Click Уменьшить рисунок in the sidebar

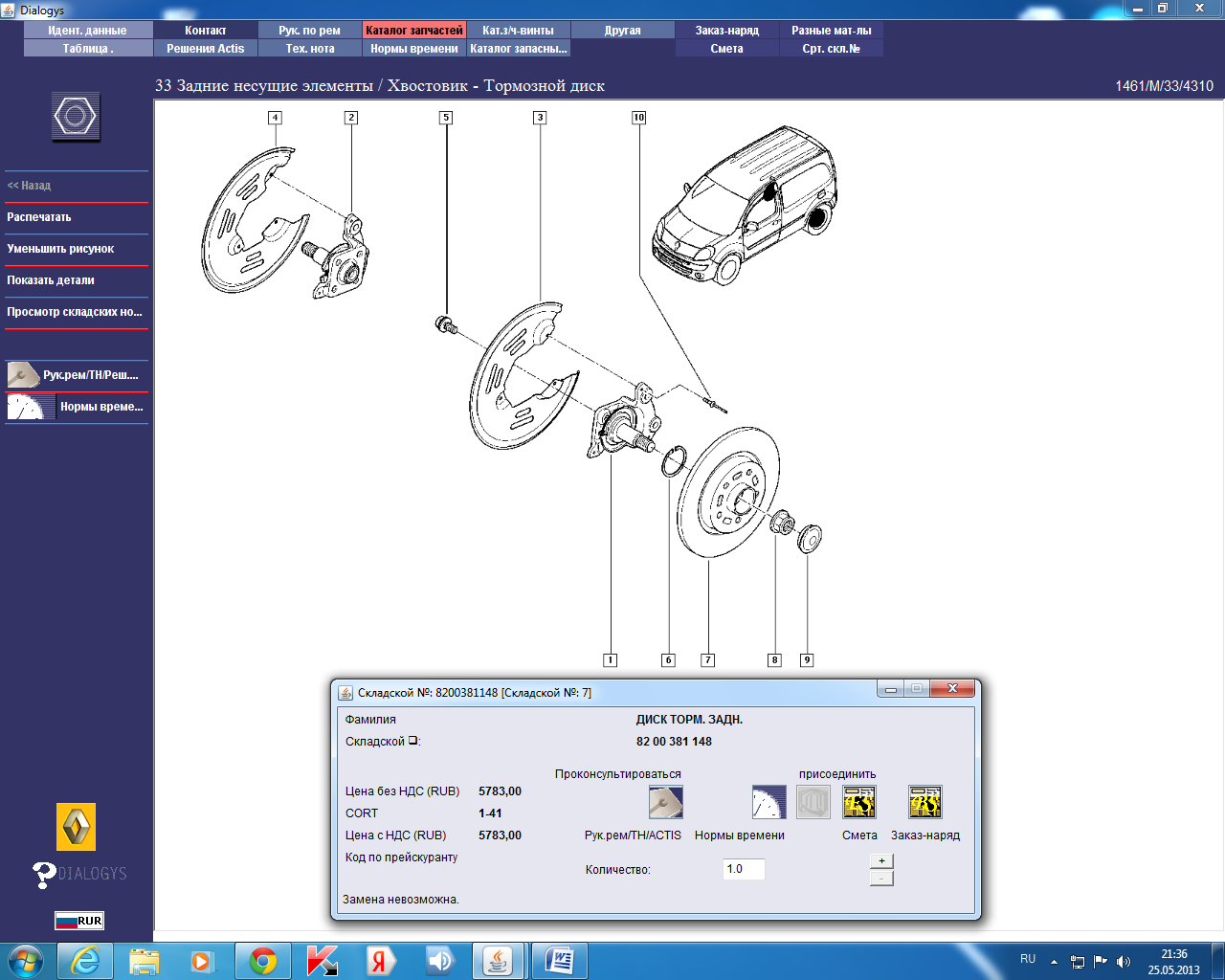coord(60,249)
